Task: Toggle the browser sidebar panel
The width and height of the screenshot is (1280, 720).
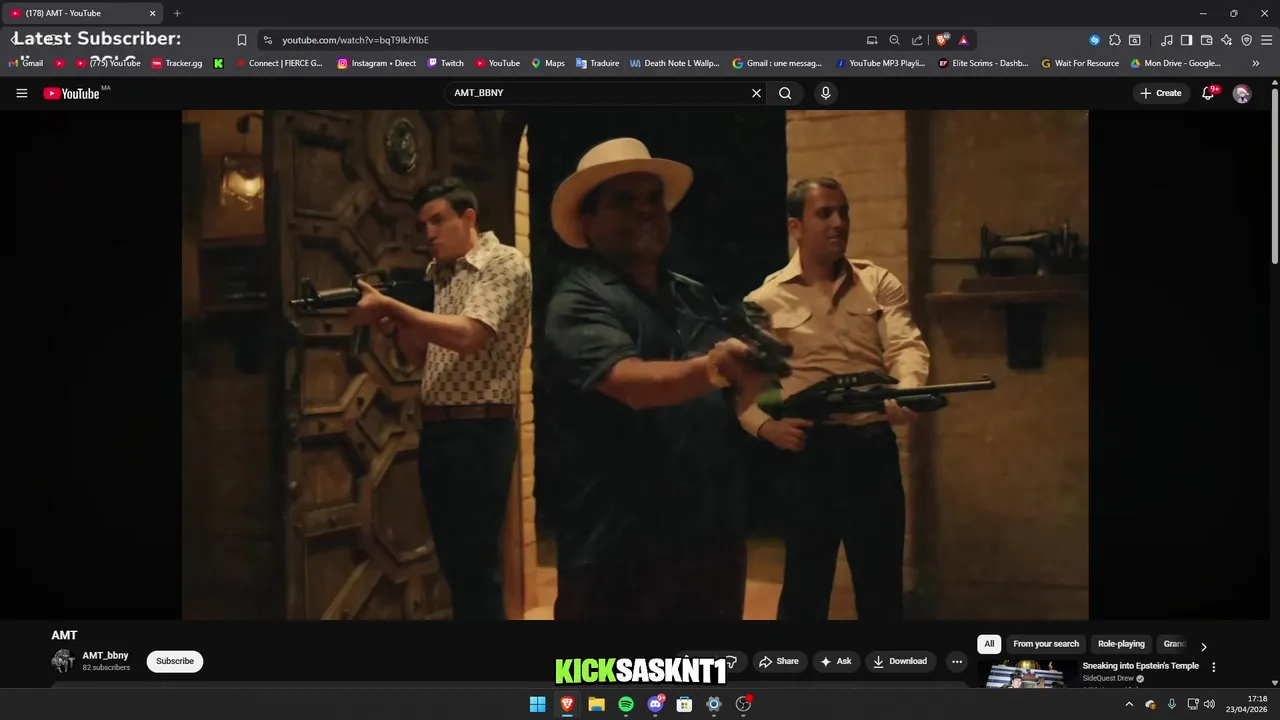Action: tap(1186, 40)
